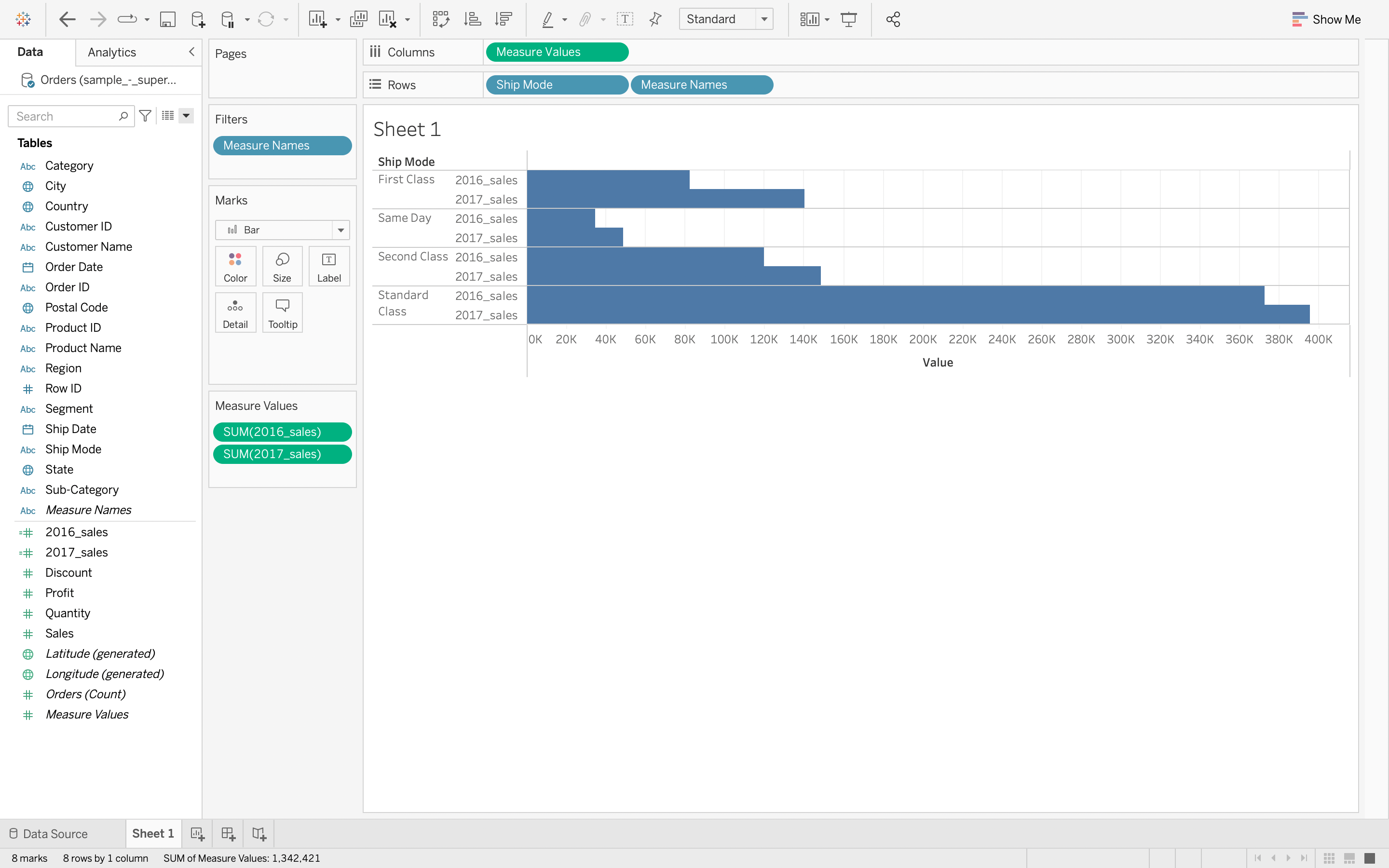
Task: Click the Share workbook icon
Action: point(893,19)
